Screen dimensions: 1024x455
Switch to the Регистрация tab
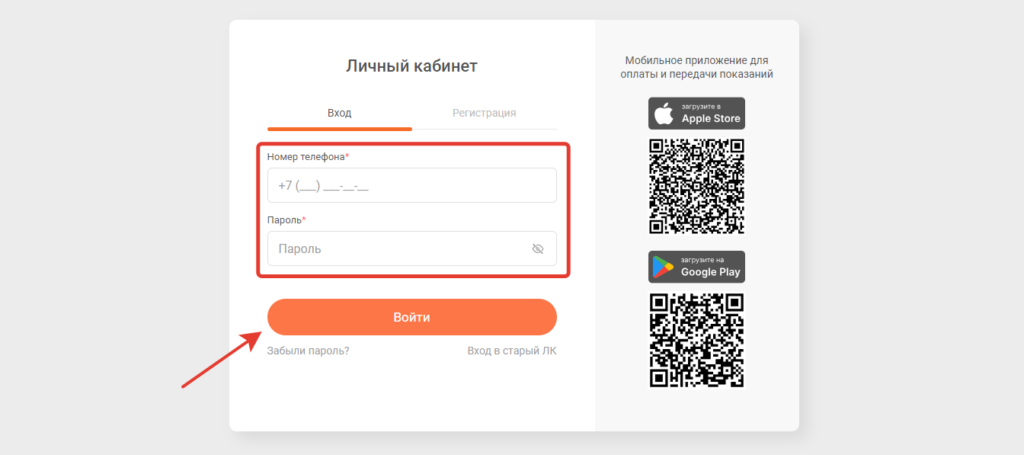[485, 113]
